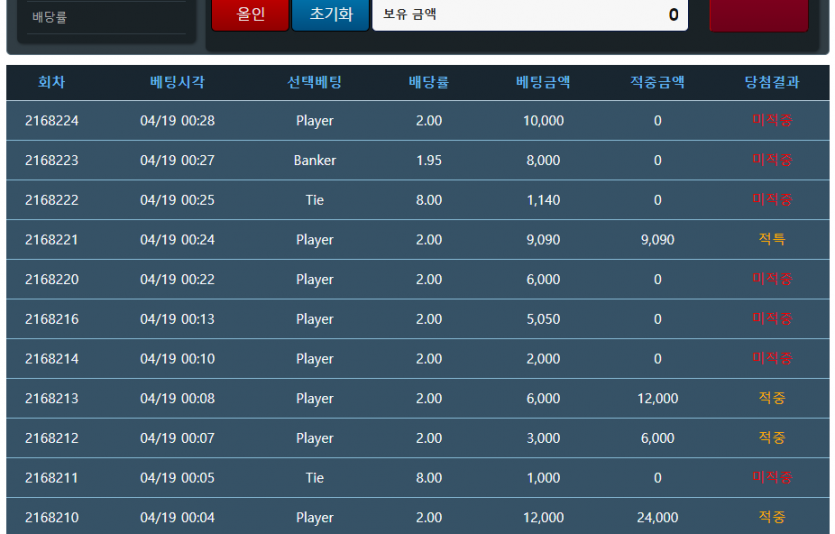
Task: Click the 04/19 00:05 bet time
Action: click(x=177, y=478)
